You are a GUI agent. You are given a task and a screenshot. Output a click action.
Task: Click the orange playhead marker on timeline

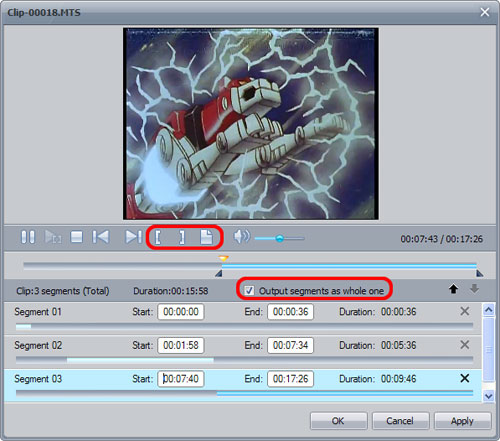click(223, 258)
